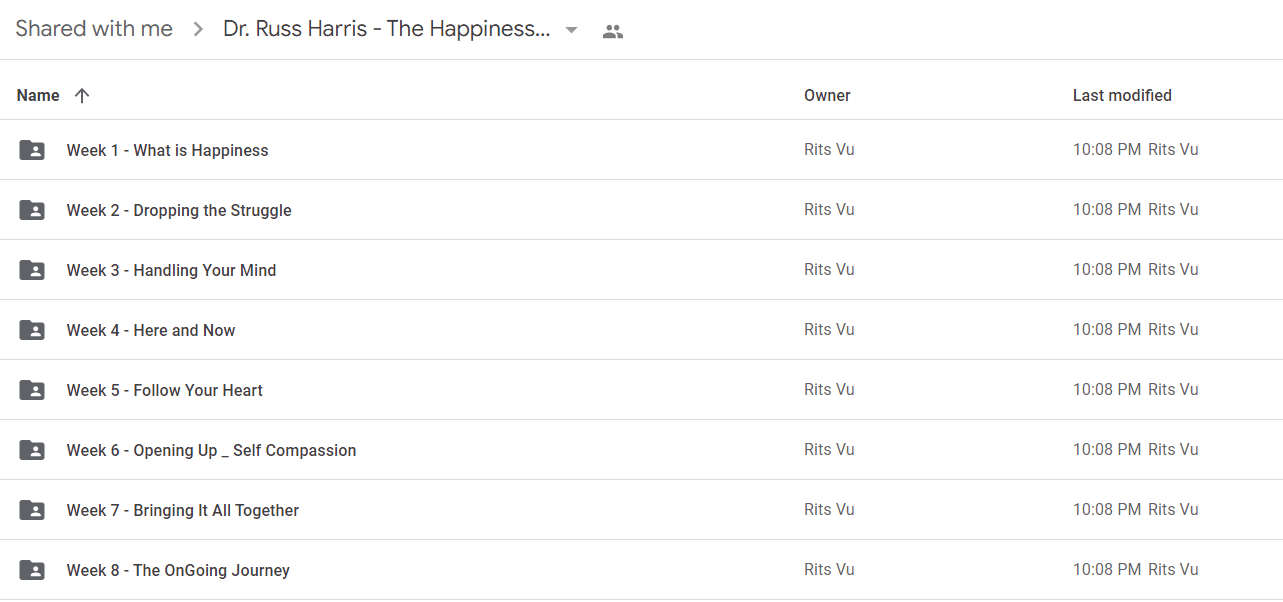Viewport: 1283px width, 602px height.
Task: Click the Week 2 shared folder icon
Action: [32, 210]
